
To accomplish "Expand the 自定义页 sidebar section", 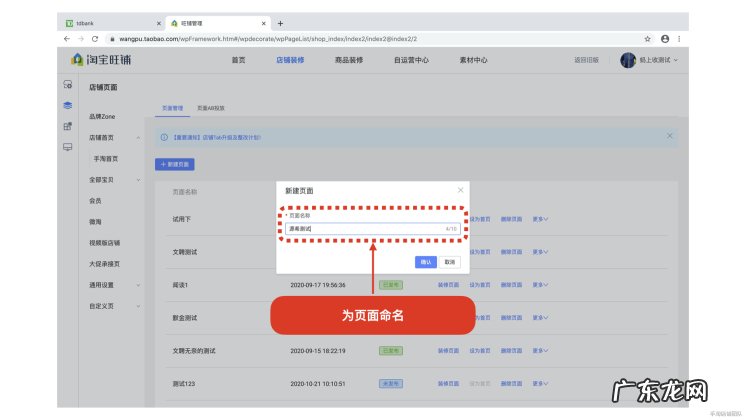I will tap(138, 306).
